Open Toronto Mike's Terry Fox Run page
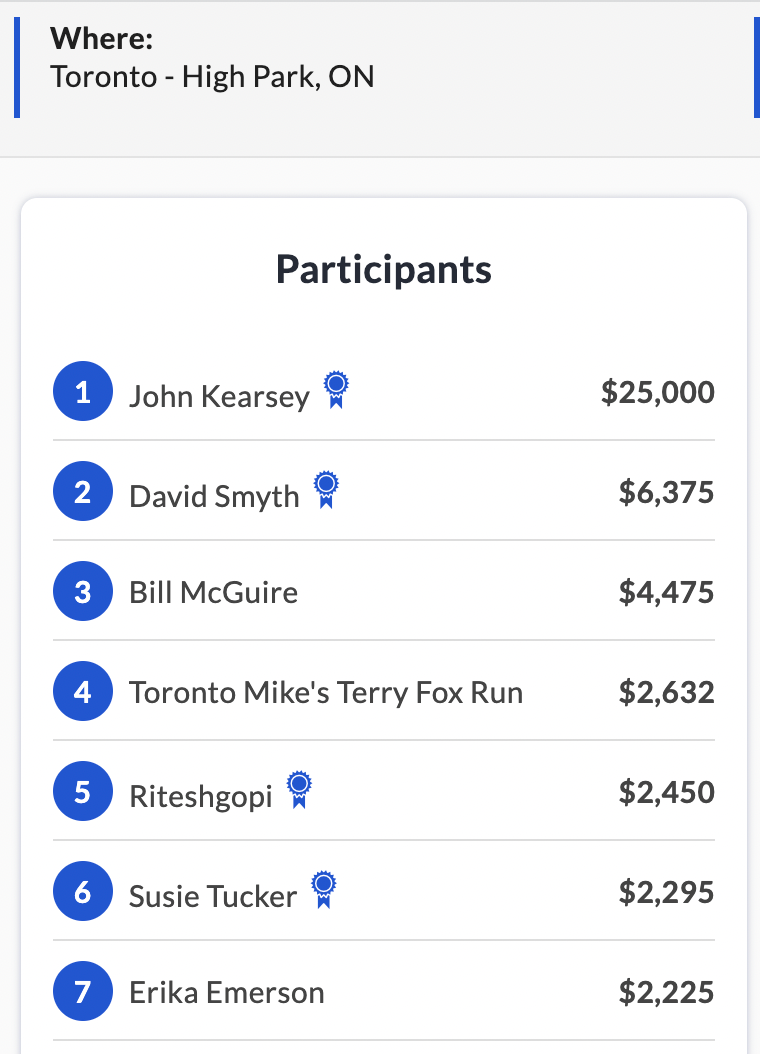The image size is (760, 1054). tap(326, 692)
